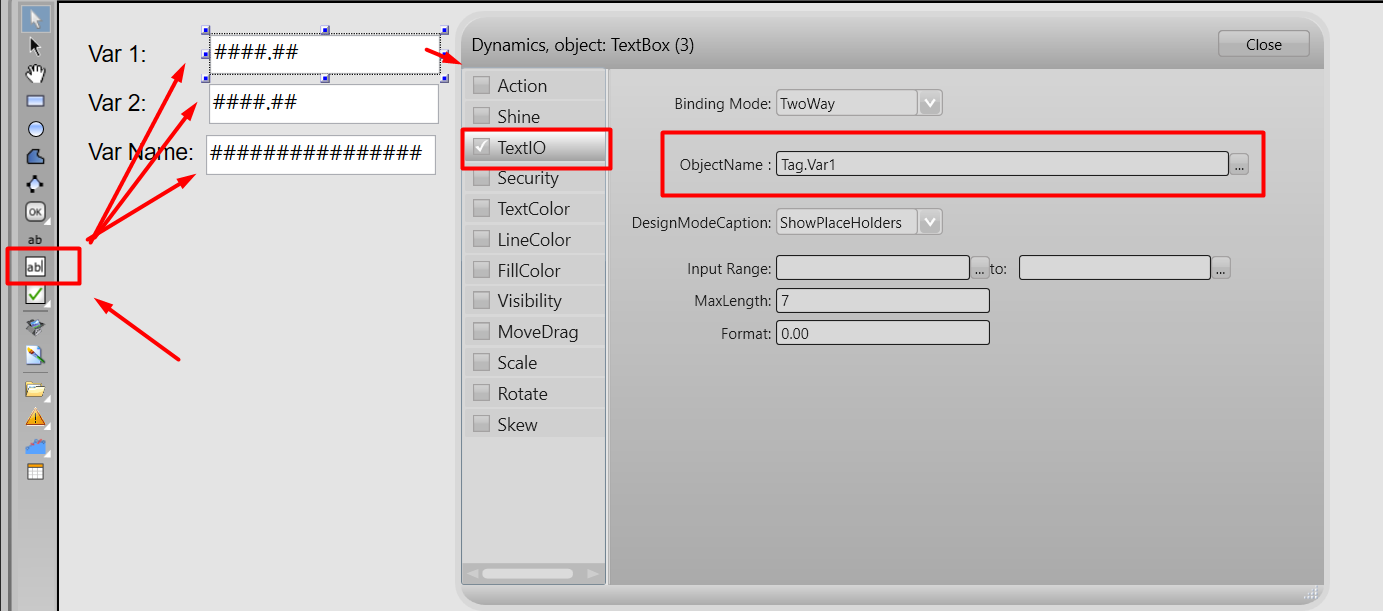
Task: Uncheck the TextIO checkbox
Action: click(482, 148)
